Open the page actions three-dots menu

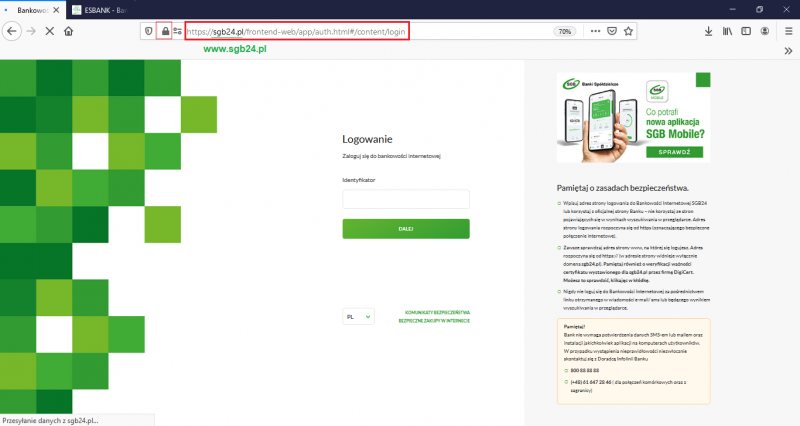click(595, 31)
